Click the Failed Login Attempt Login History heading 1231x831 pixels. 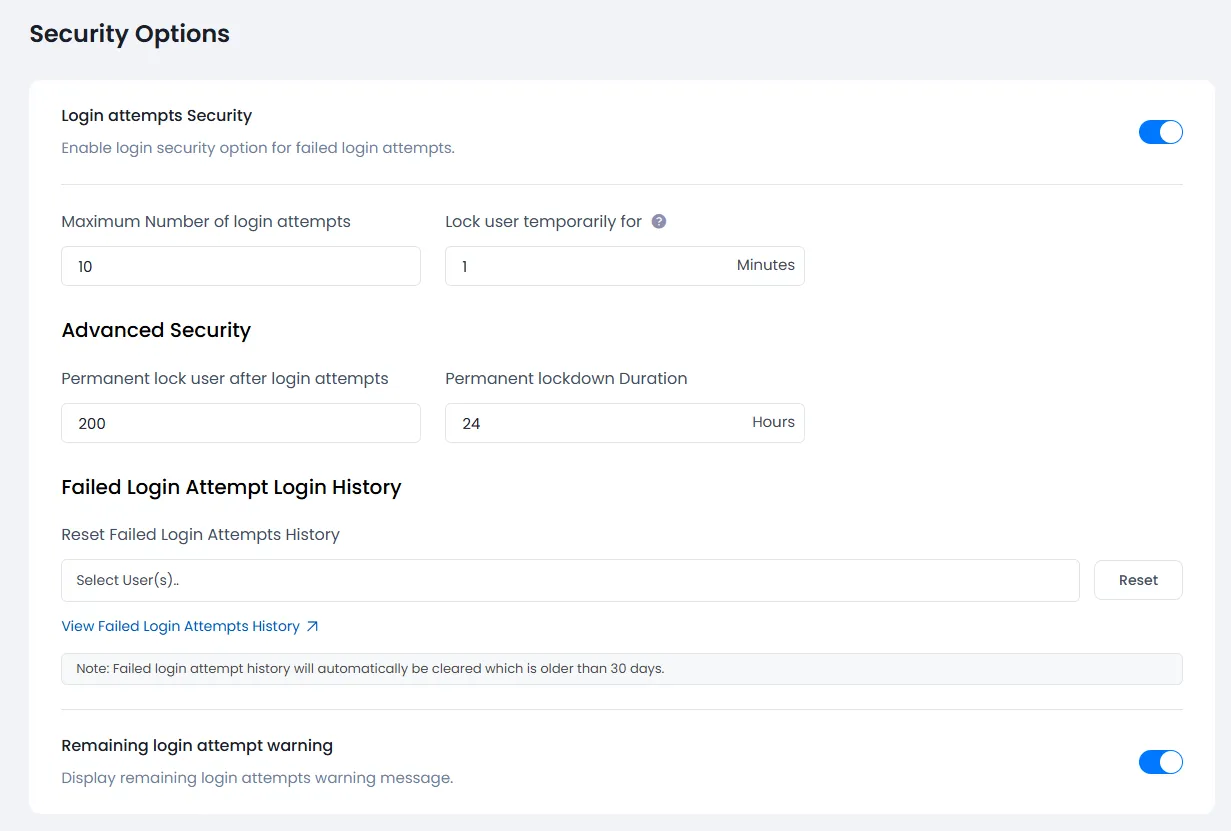pos(231,487)
